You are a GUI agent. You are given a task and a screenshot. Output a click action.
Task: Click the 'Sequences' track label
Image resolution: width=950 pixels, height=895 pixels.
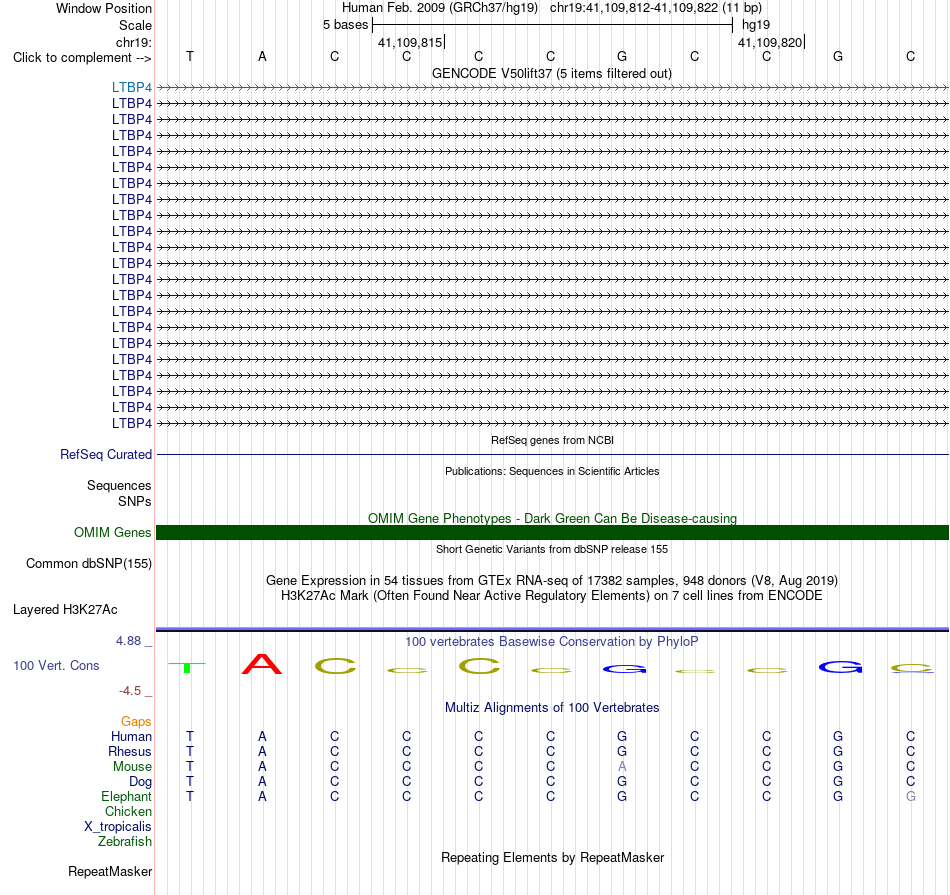click(119, 485)
